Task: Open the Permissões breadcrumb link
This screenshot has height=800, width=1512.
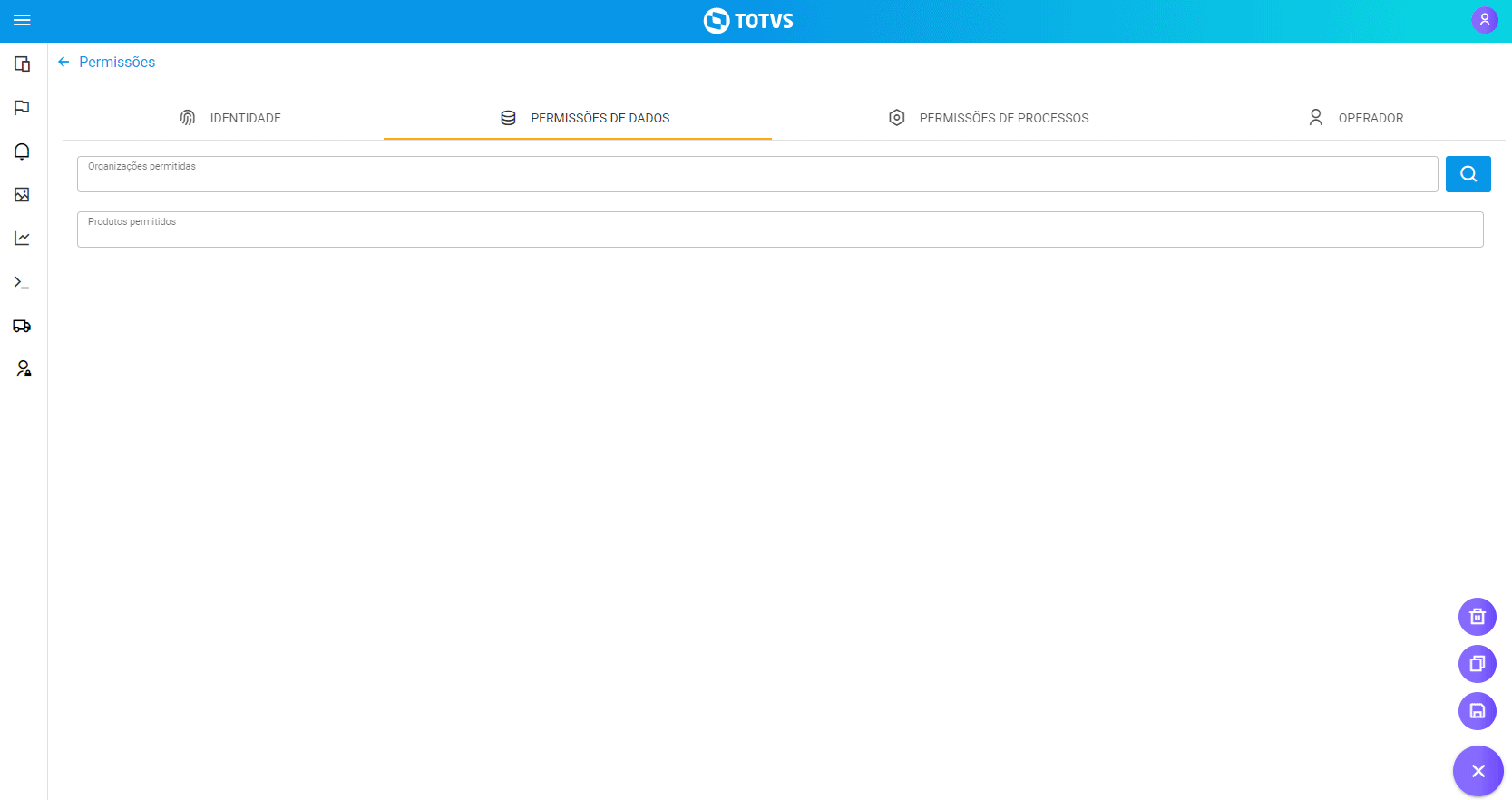Action: click(117, 62)
